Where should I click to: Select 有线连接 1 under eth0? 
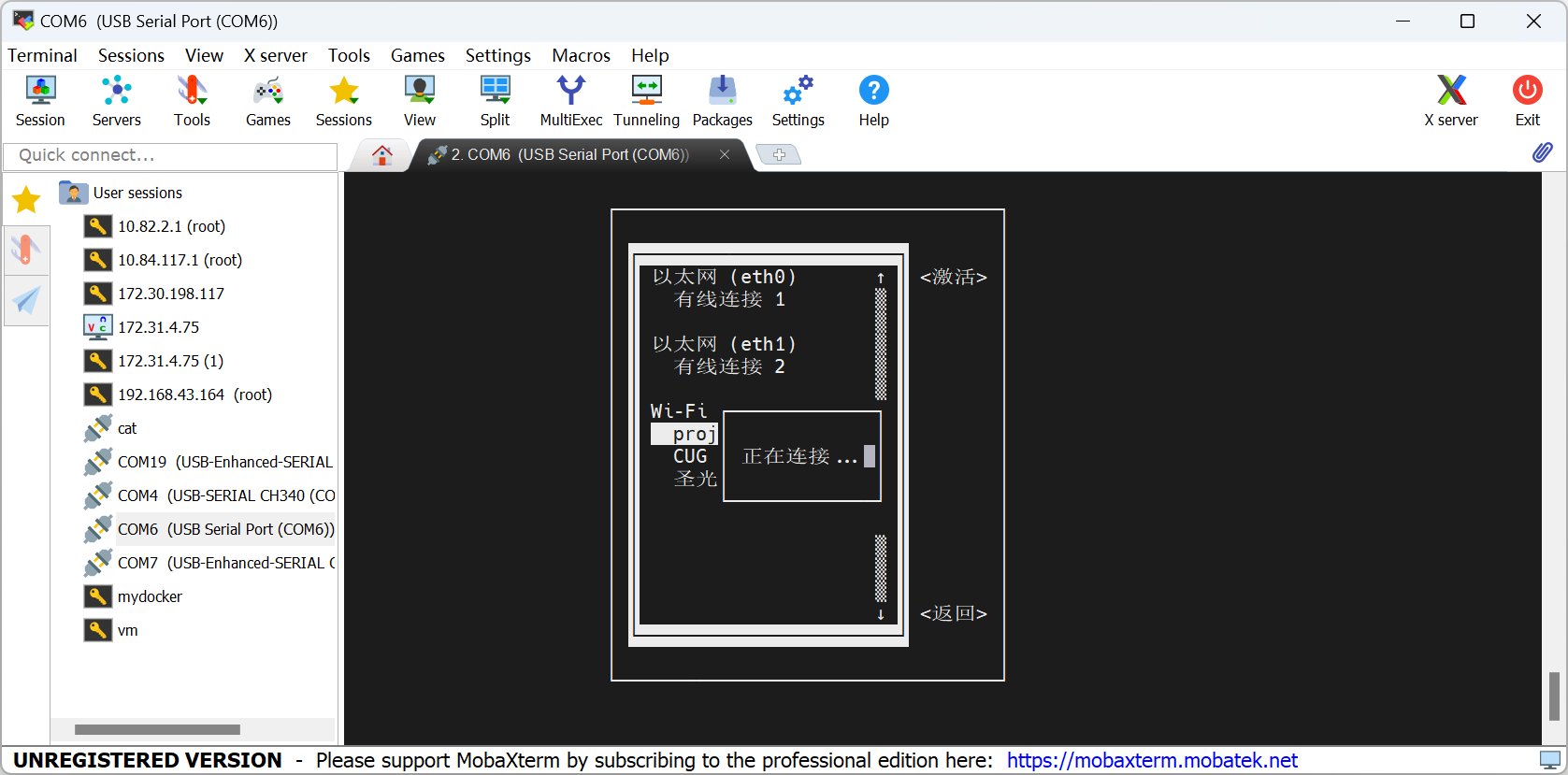click(x=730, y=299)
